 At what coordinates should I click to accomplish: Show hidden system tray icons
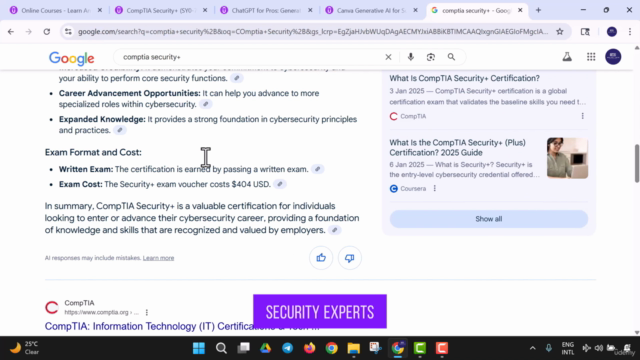coord(532,348)
